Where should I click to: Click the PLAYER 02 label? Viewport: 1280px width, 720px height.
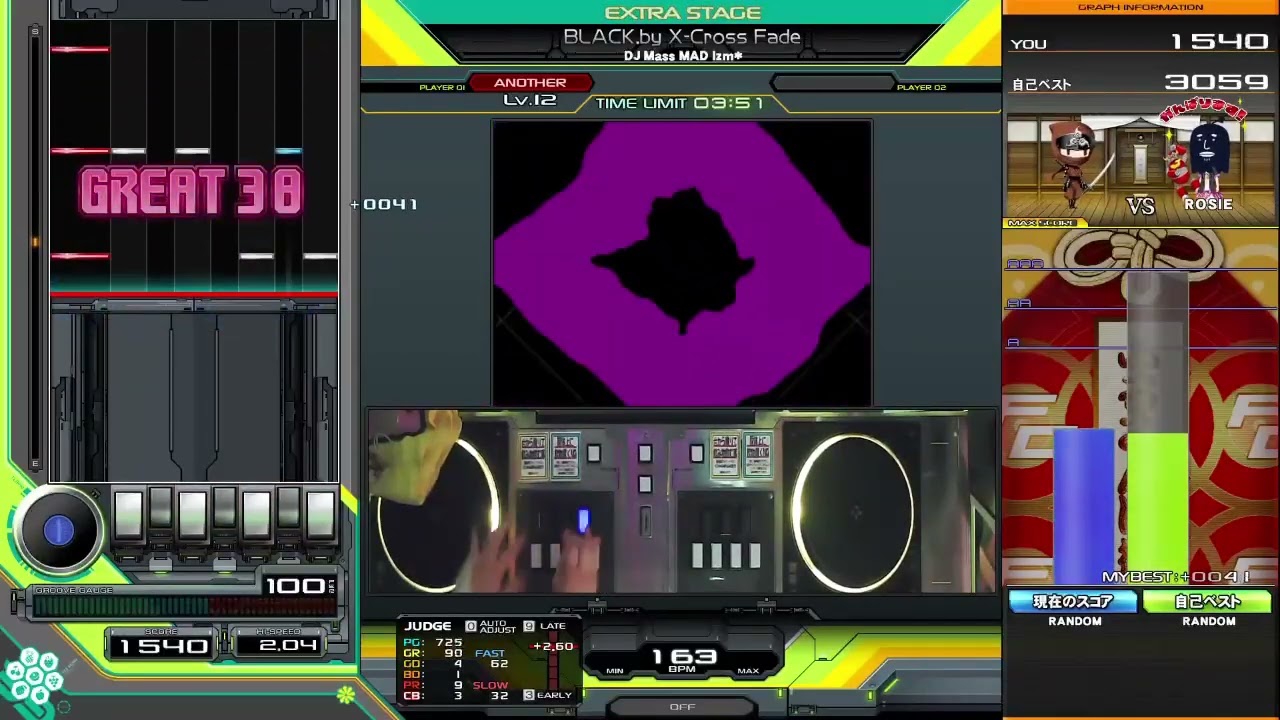(x=921, y=88)
